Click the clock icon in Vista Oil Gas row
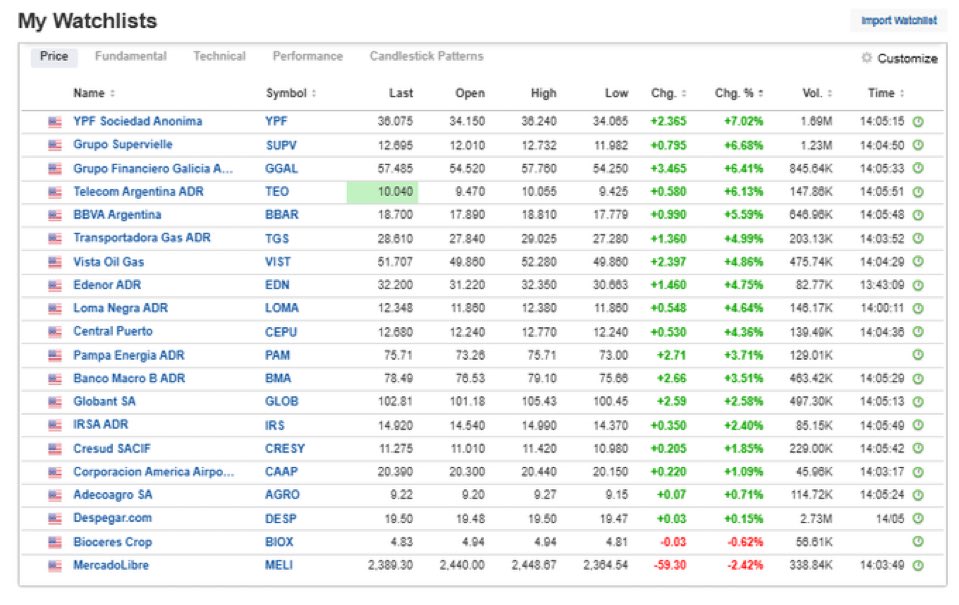Viewport: 959px width, 605px height. 918,262
